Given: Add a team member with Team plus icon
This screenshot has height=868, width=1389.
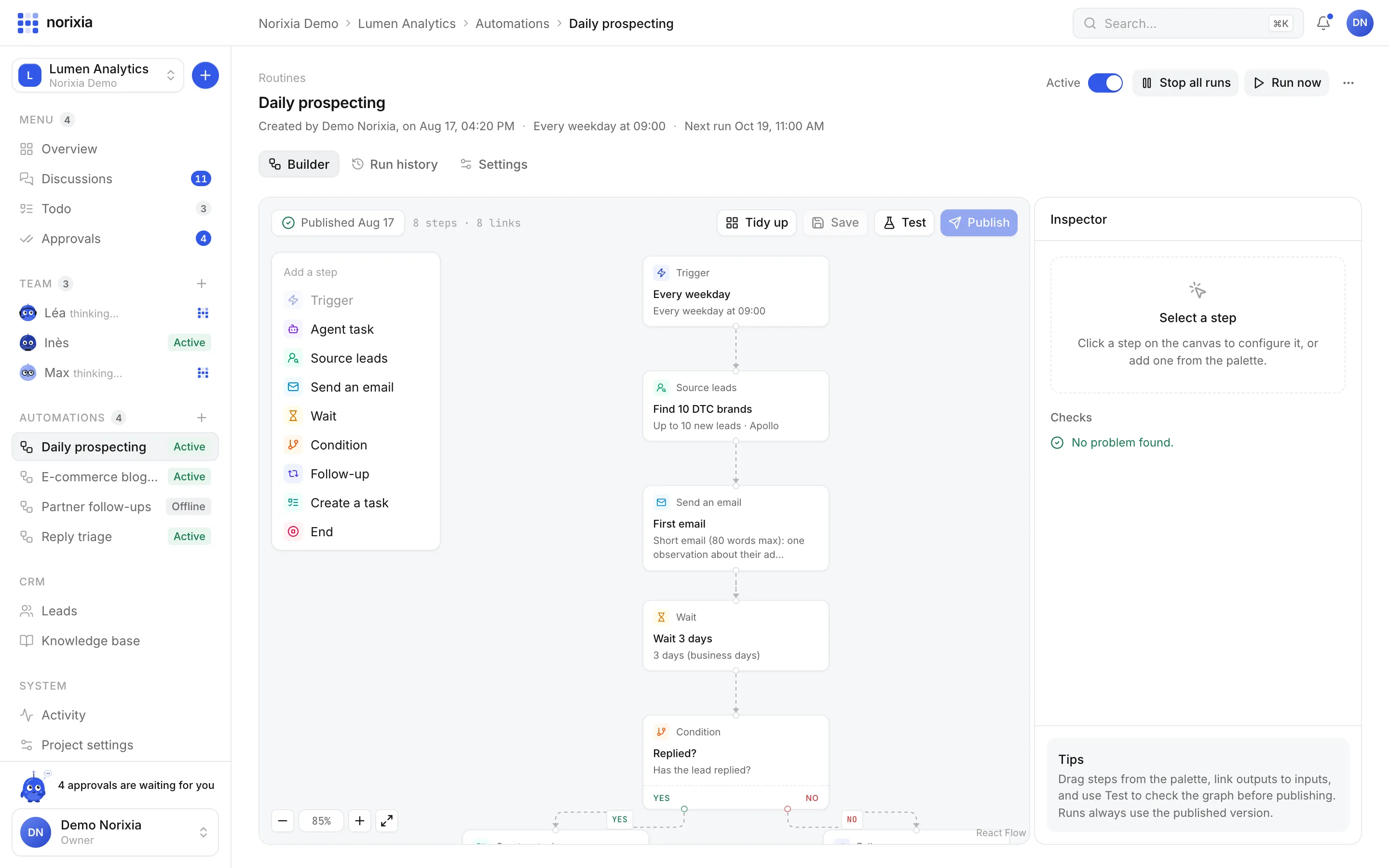Looking at the screenshot, I should (202, 284).
